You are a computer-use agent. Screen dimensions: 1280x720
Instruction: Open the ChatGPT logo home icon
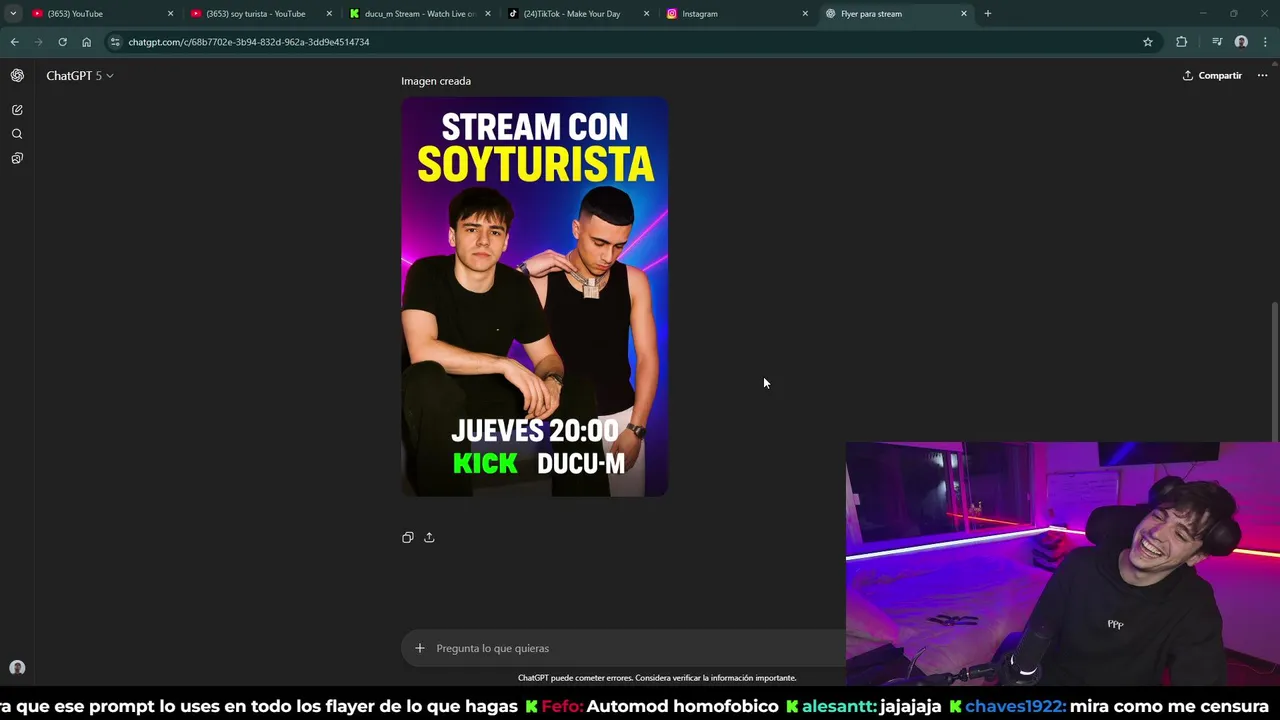[17, 76]
